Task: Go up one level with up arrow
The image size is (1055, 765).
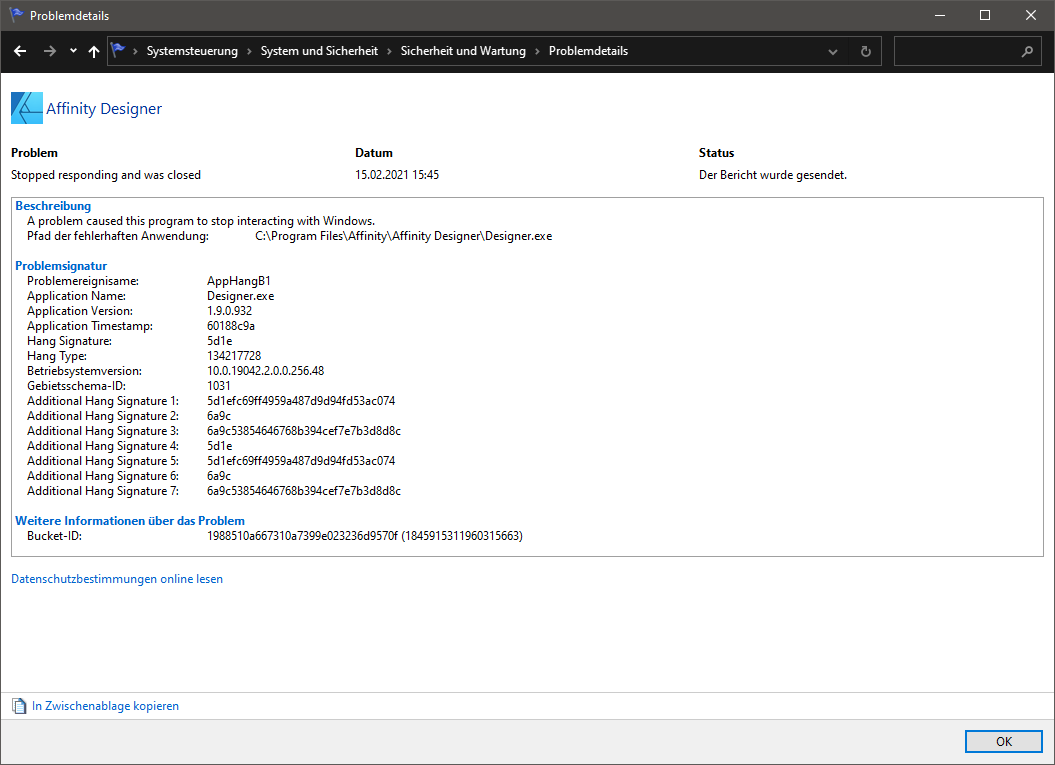Action: (94, 51)
